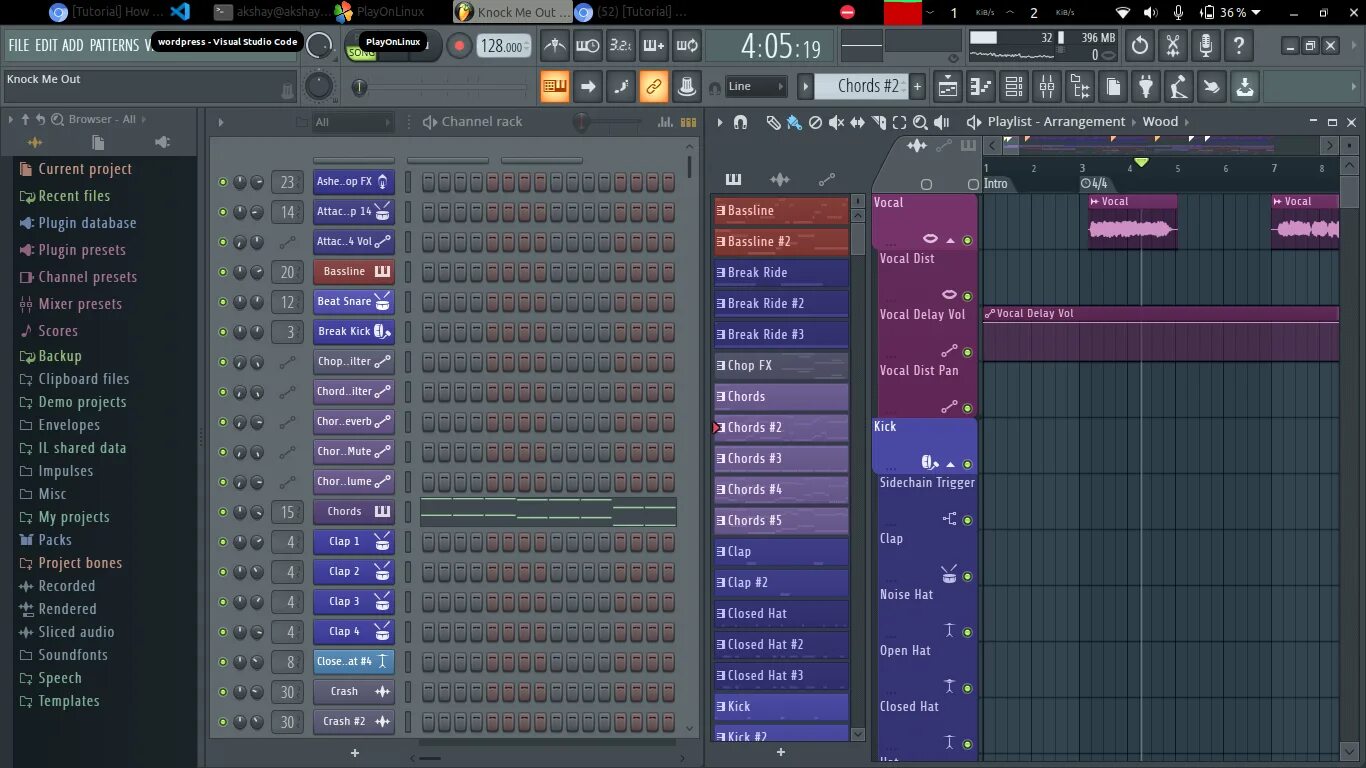Mute the Vocal playlist track
Image resolution: width=1366 pixels, height=768 pixels.
(967, 240)
